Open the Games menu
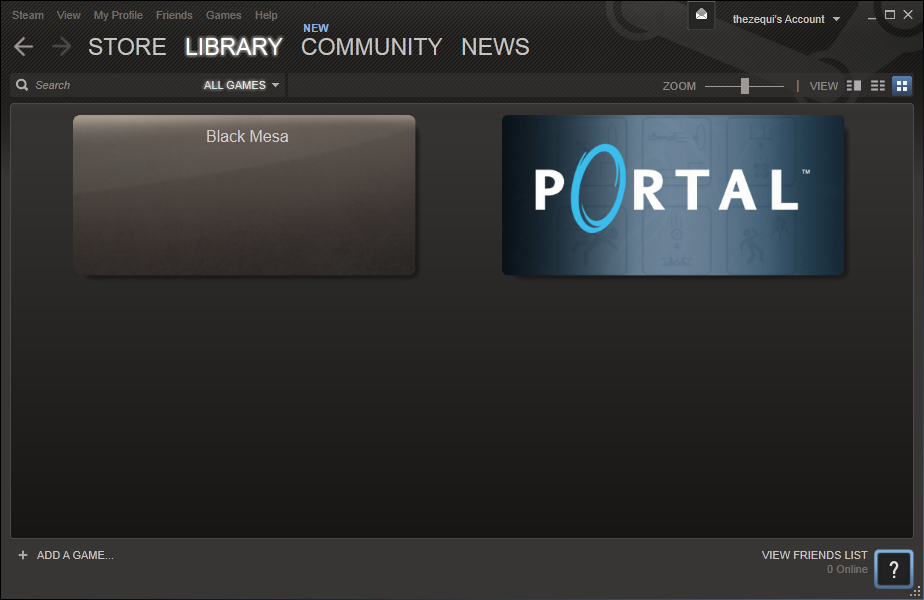 click(223, 15)
